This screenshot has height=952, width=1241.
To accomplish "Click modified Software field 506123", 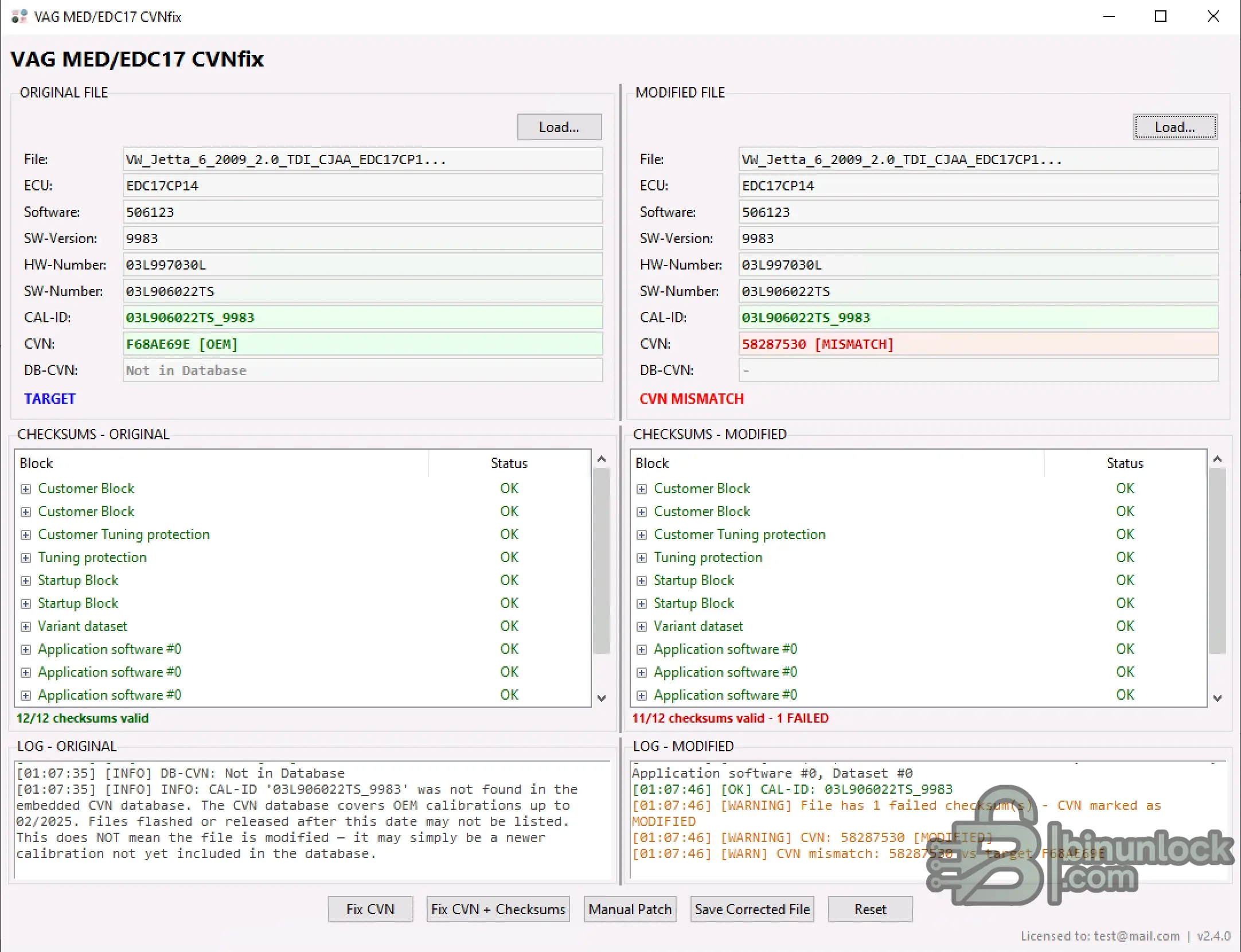I will pyautogui.click(x=978, y=212).
